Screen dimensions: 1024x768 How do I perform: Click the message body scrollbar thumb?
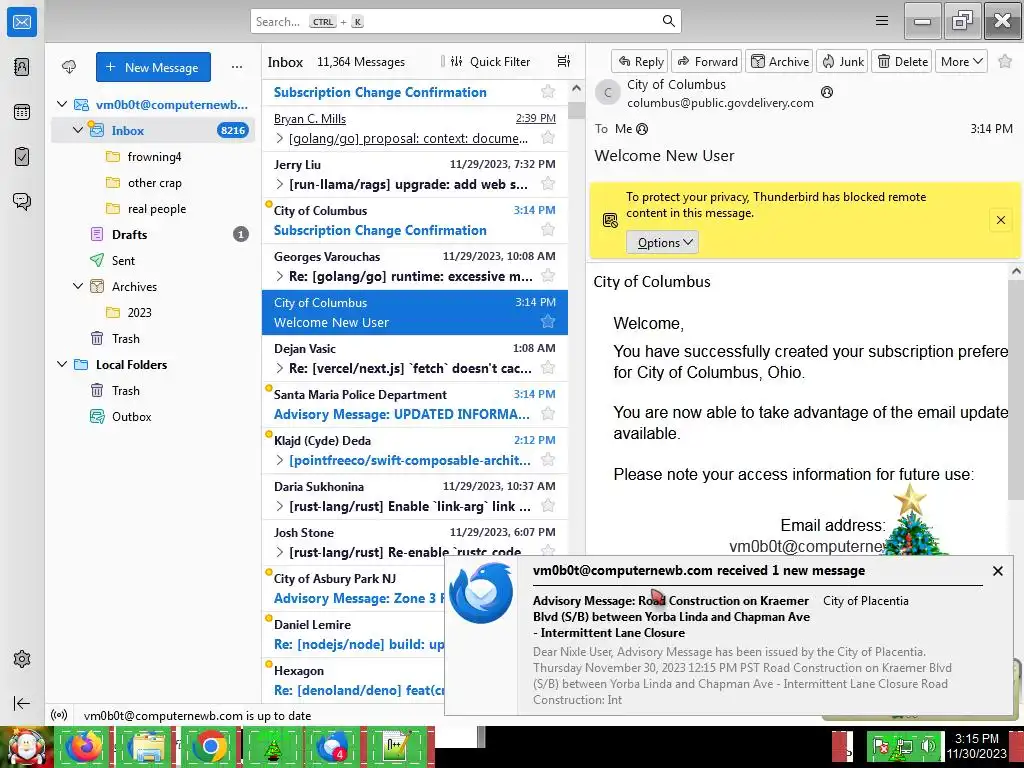pos(1016,389)
